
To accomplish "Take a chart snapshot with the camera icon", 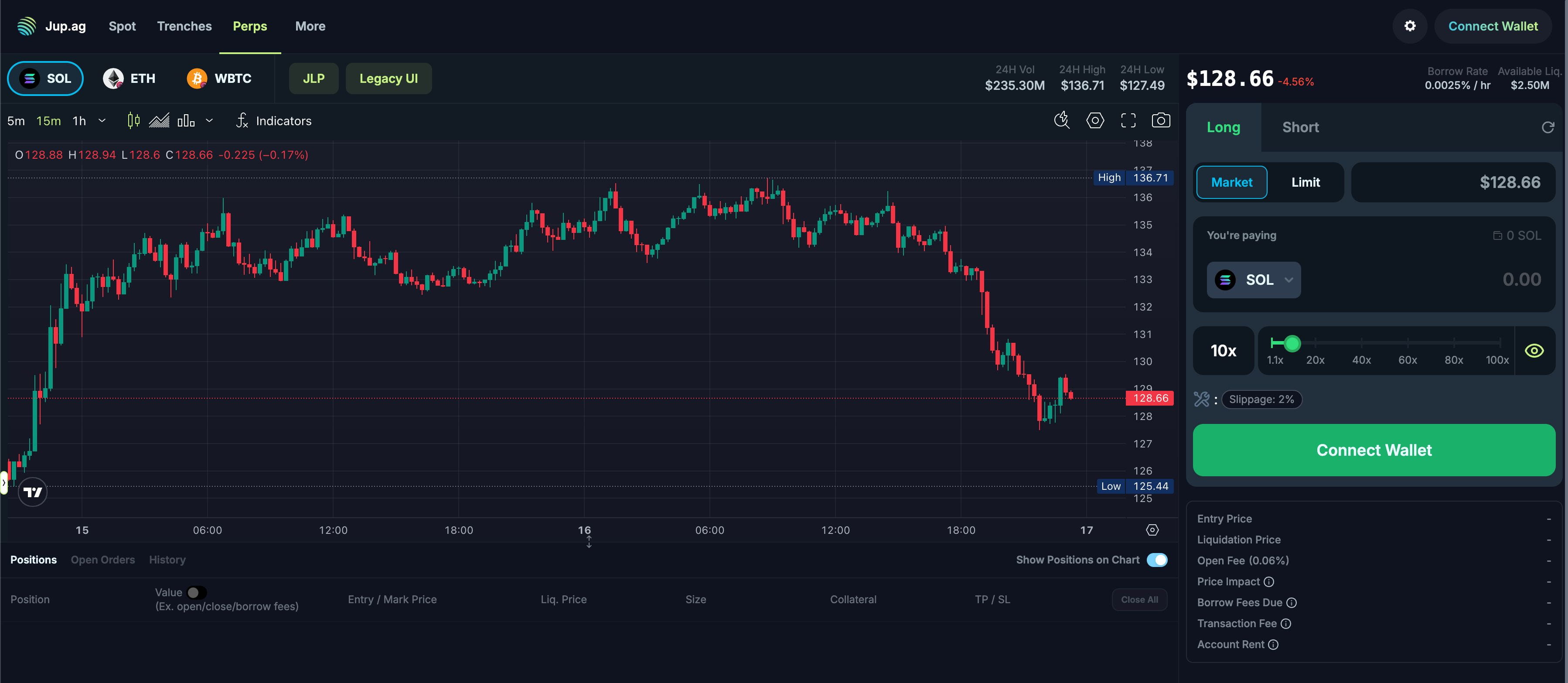I will [x=1161, y=120].
